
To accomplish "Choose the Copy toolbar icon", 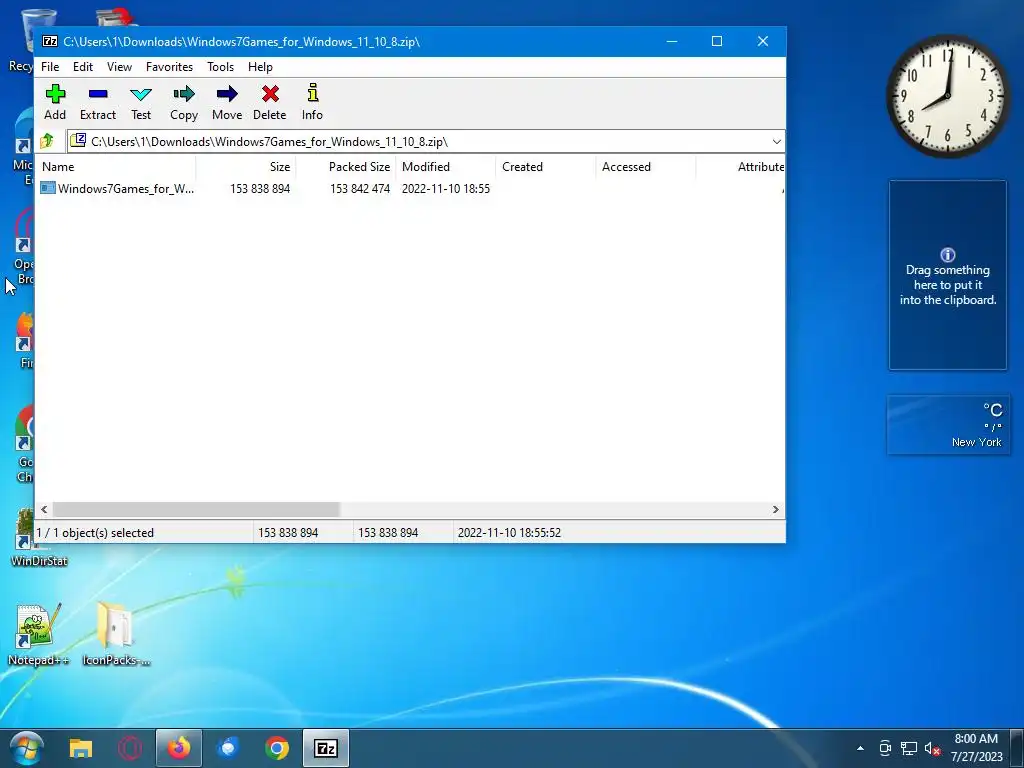I will click(x=184, y=103).
